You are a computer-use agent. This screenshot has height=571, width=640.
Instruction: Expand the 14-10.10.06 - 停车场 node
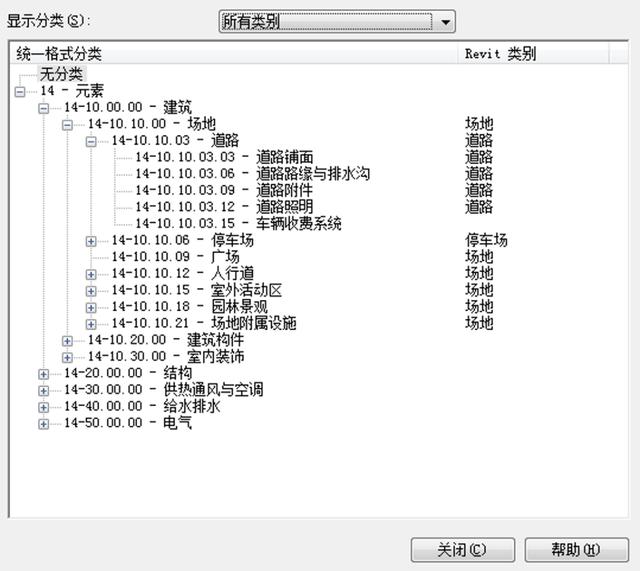[x=91, y=242]
